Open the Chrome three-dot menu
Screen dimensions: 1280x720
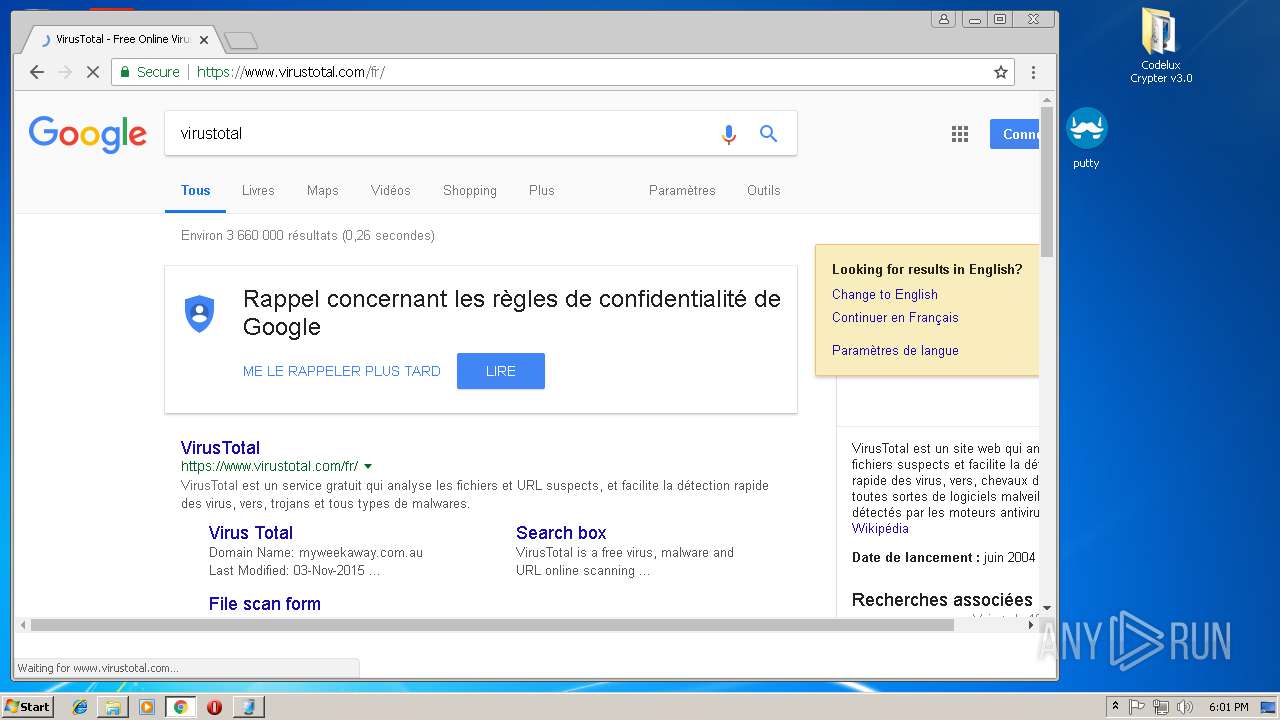[x=1033, y=72]
